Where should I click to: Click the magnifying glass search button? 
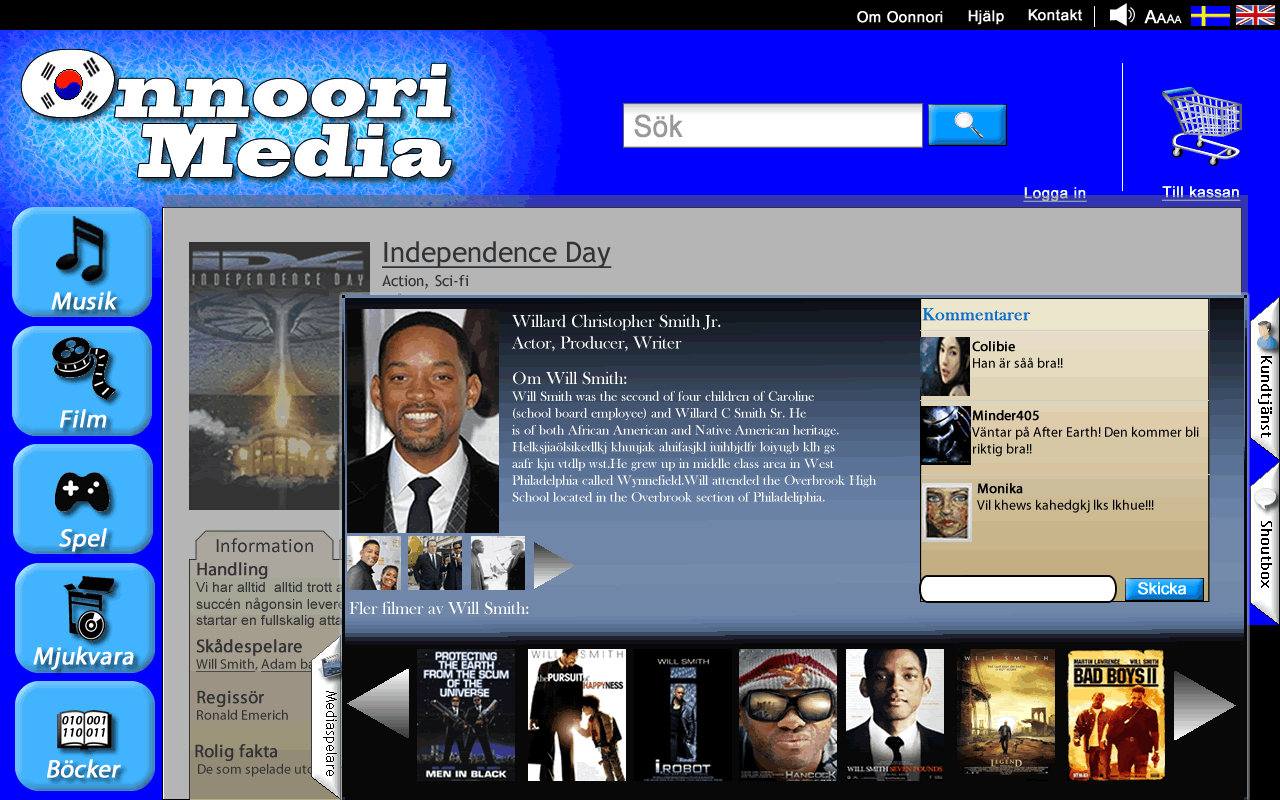click(967, 124)
